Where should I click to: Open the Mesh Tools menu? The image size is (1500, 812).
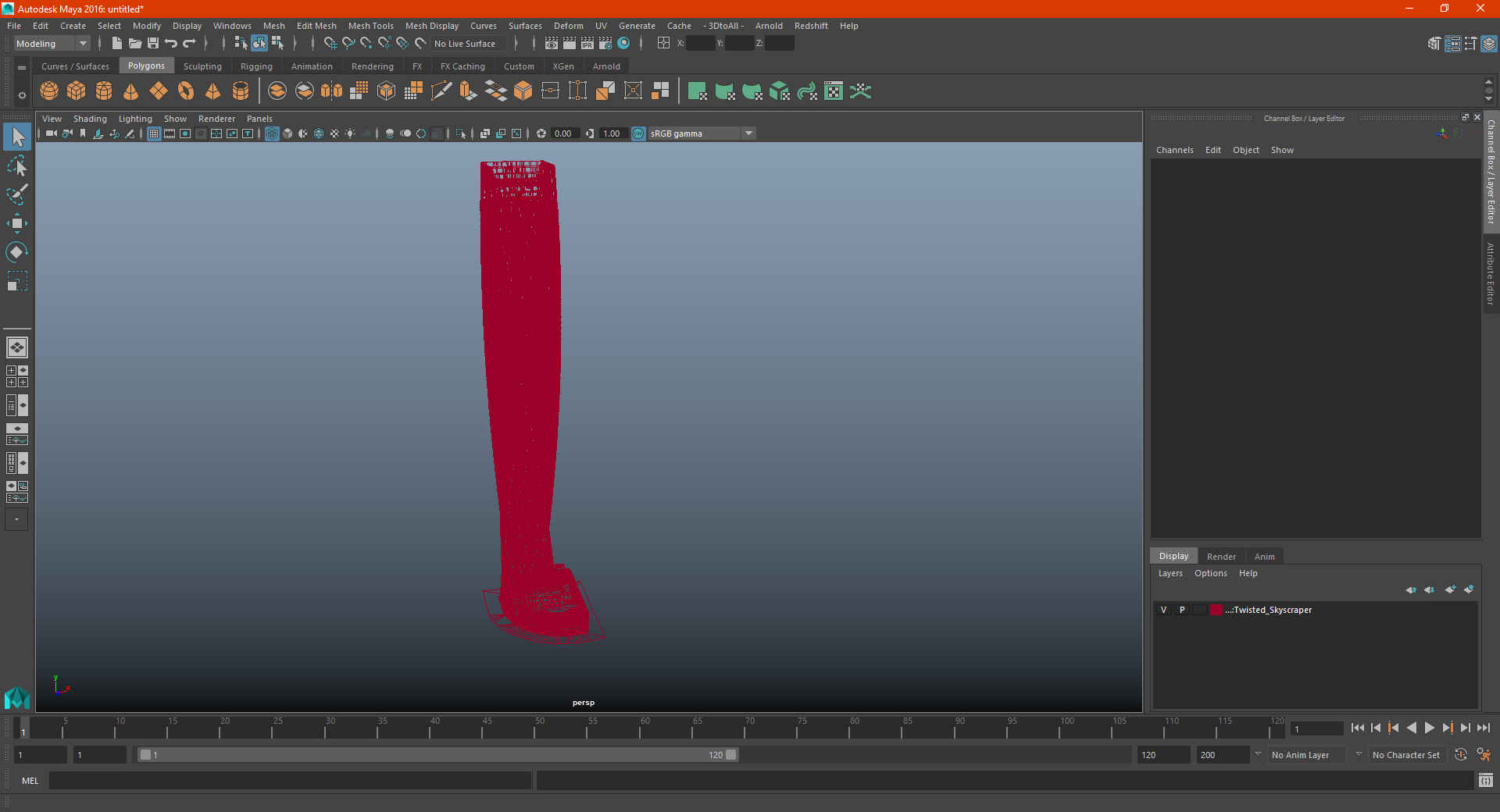point(371,26)
